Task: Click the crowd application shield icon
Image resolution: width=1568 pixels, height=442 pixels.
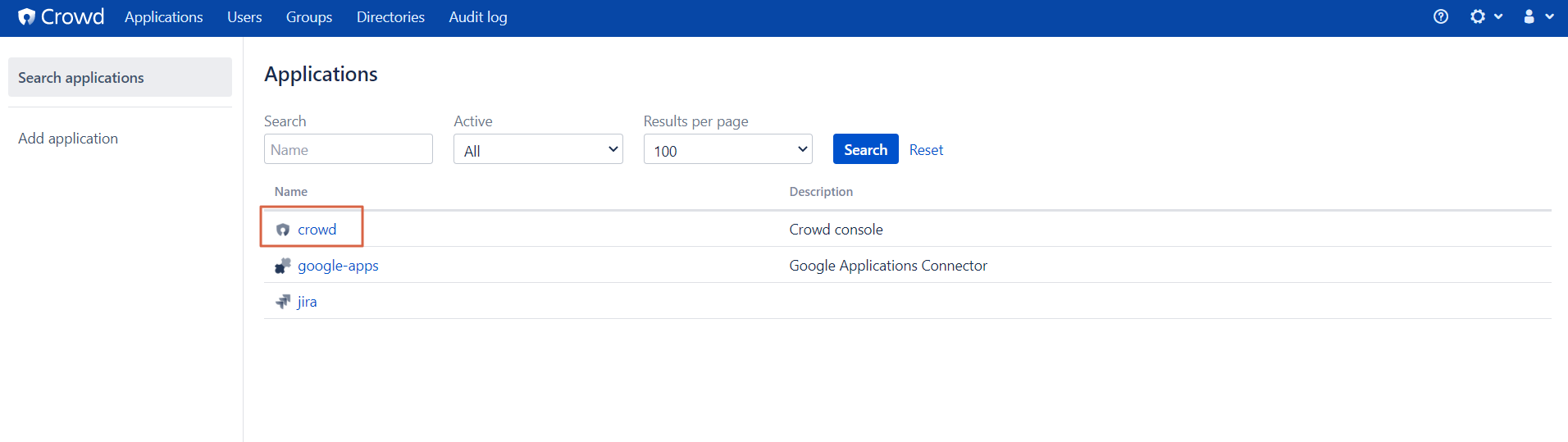Action: [x=283, y=230]
